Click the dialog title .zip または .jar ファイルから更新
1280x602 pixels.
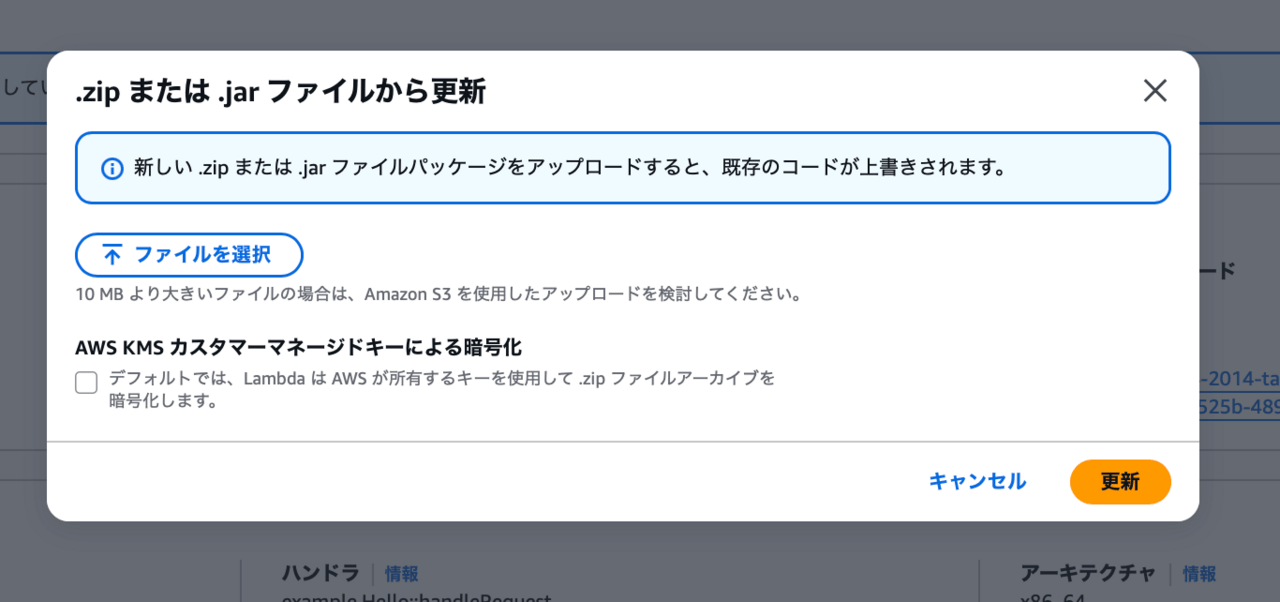point(281,92)
